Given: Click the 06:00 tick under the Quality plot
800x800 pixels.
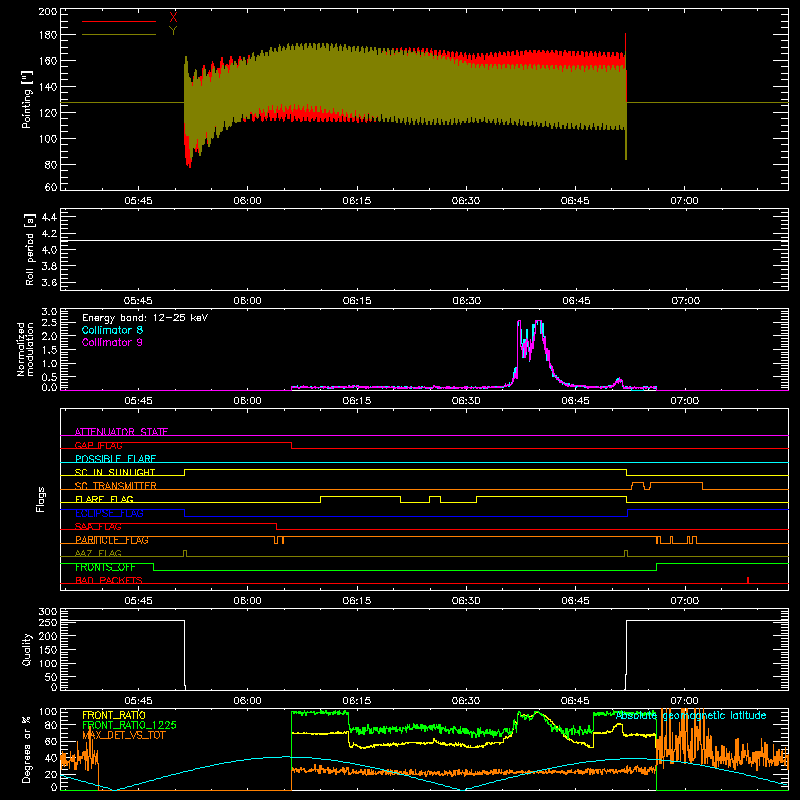Looking at the screenshot, I should [247, 701].
